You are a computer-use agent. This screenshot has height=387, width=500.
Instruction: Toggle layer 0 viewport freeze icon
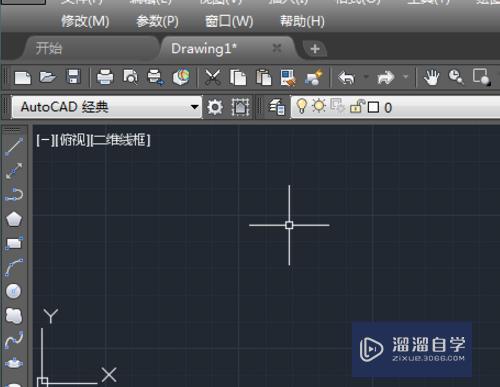(337, 107)
